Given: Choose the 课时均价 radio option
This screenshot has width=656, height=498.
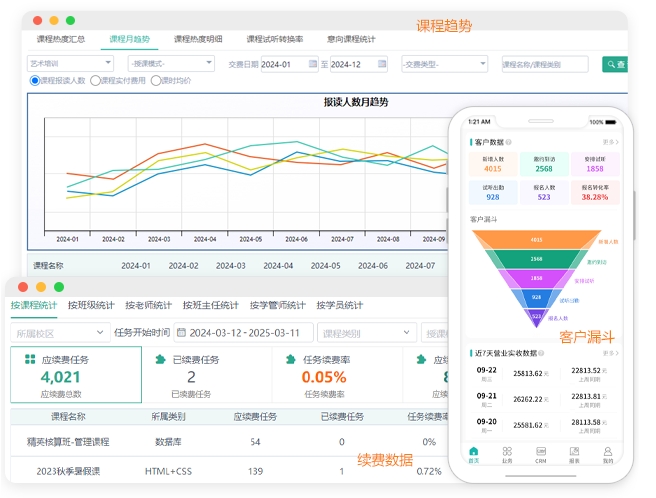Looking at the screenshot, I should click(x=155, y=81).
